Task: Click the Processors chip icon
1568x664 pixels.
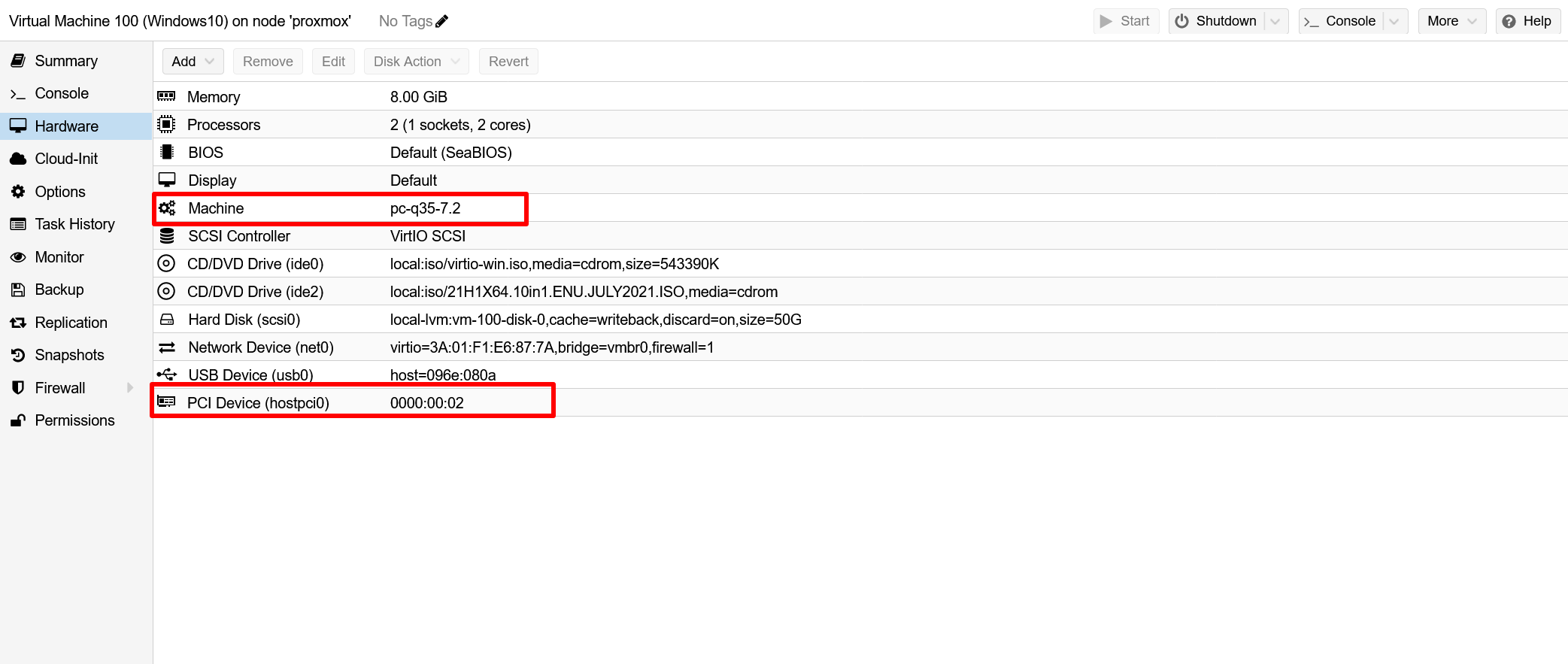Action: click(x=166, y=124)
